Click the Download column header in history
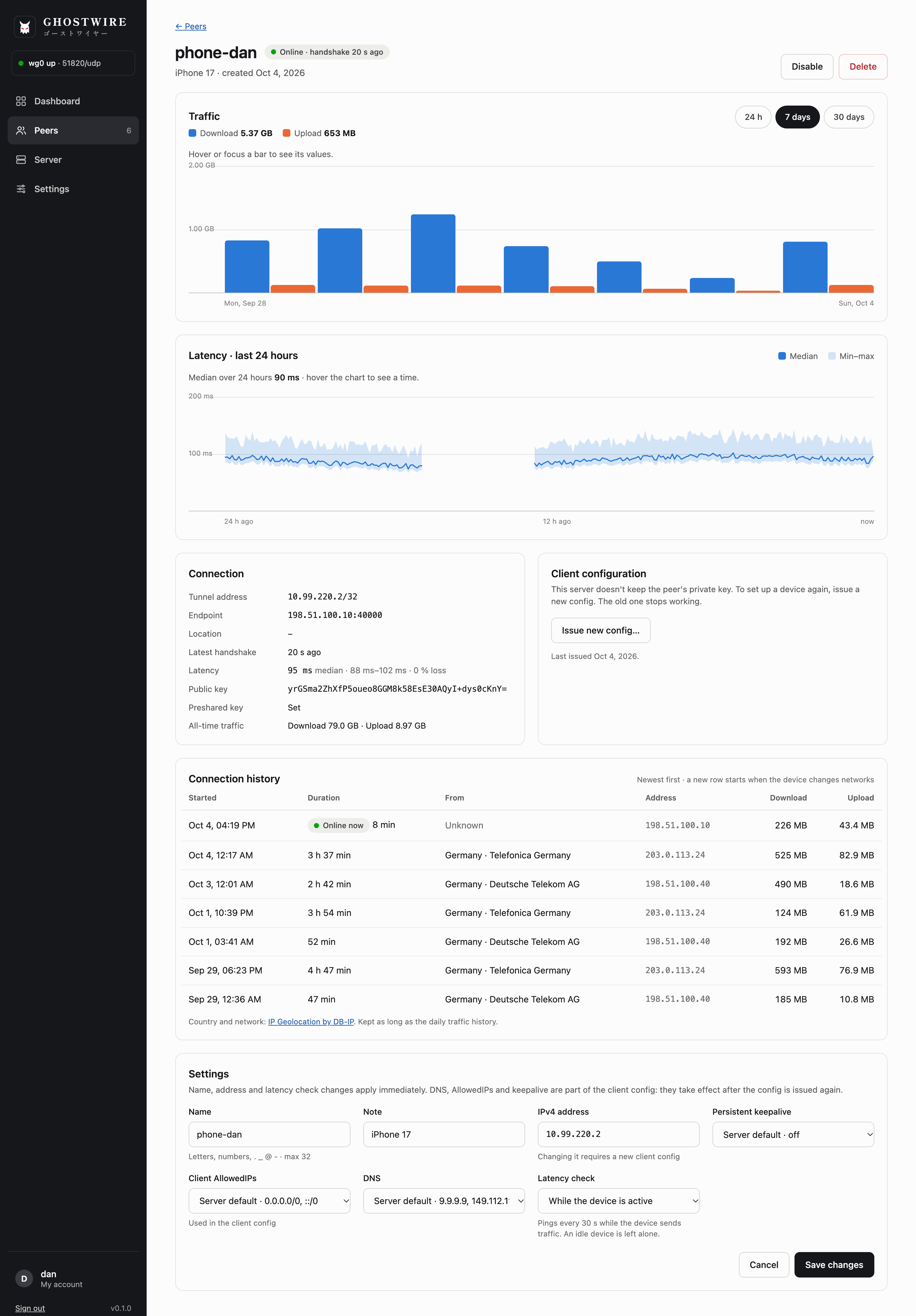The height and width of the screenshot is (1316, 916). coord(788,798)
